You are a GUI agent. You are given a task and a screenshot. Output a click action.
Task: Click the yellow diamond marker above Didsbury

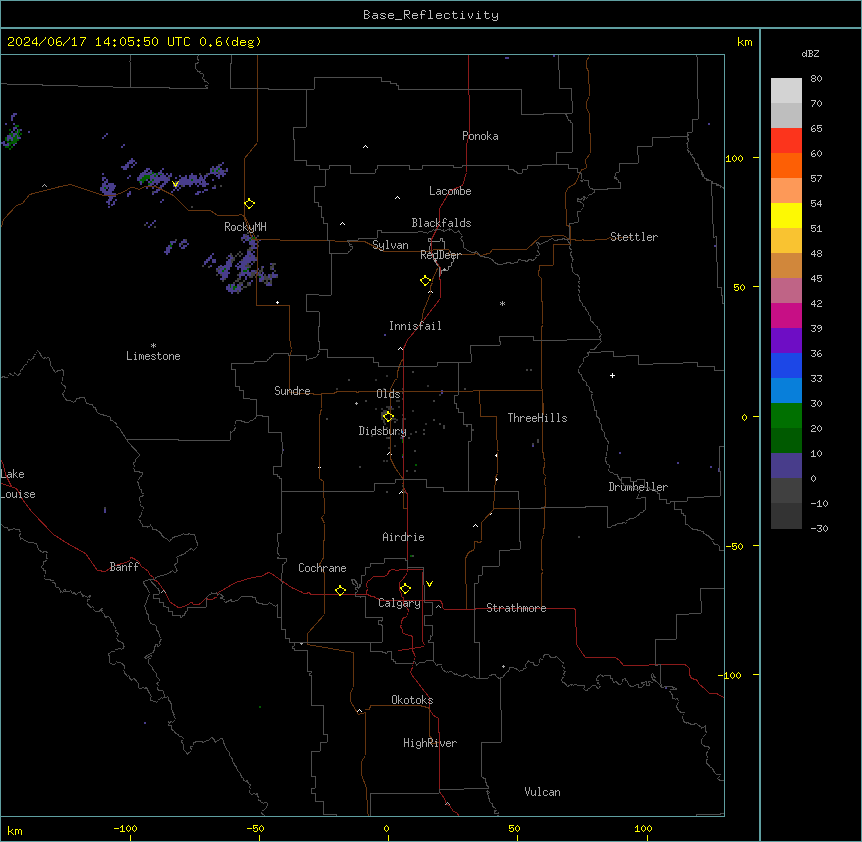(388, 417)
